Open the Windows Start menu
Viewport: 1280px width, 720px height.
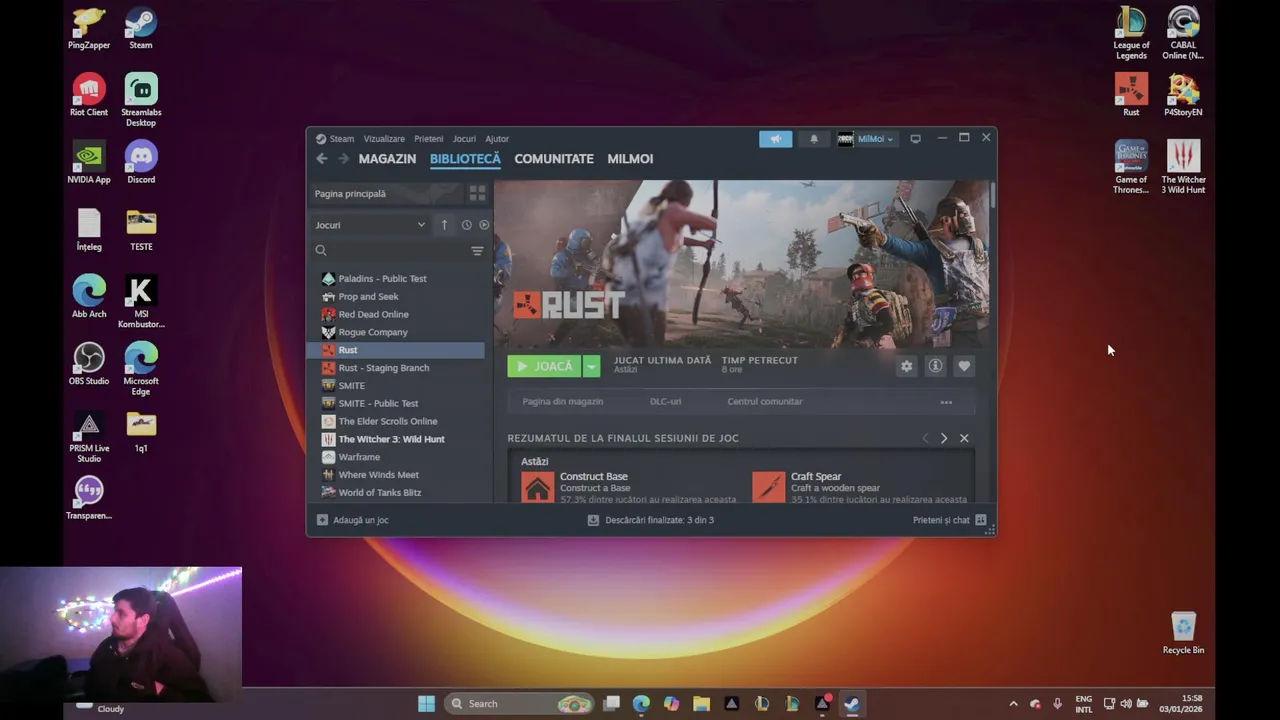coord(426,704)
